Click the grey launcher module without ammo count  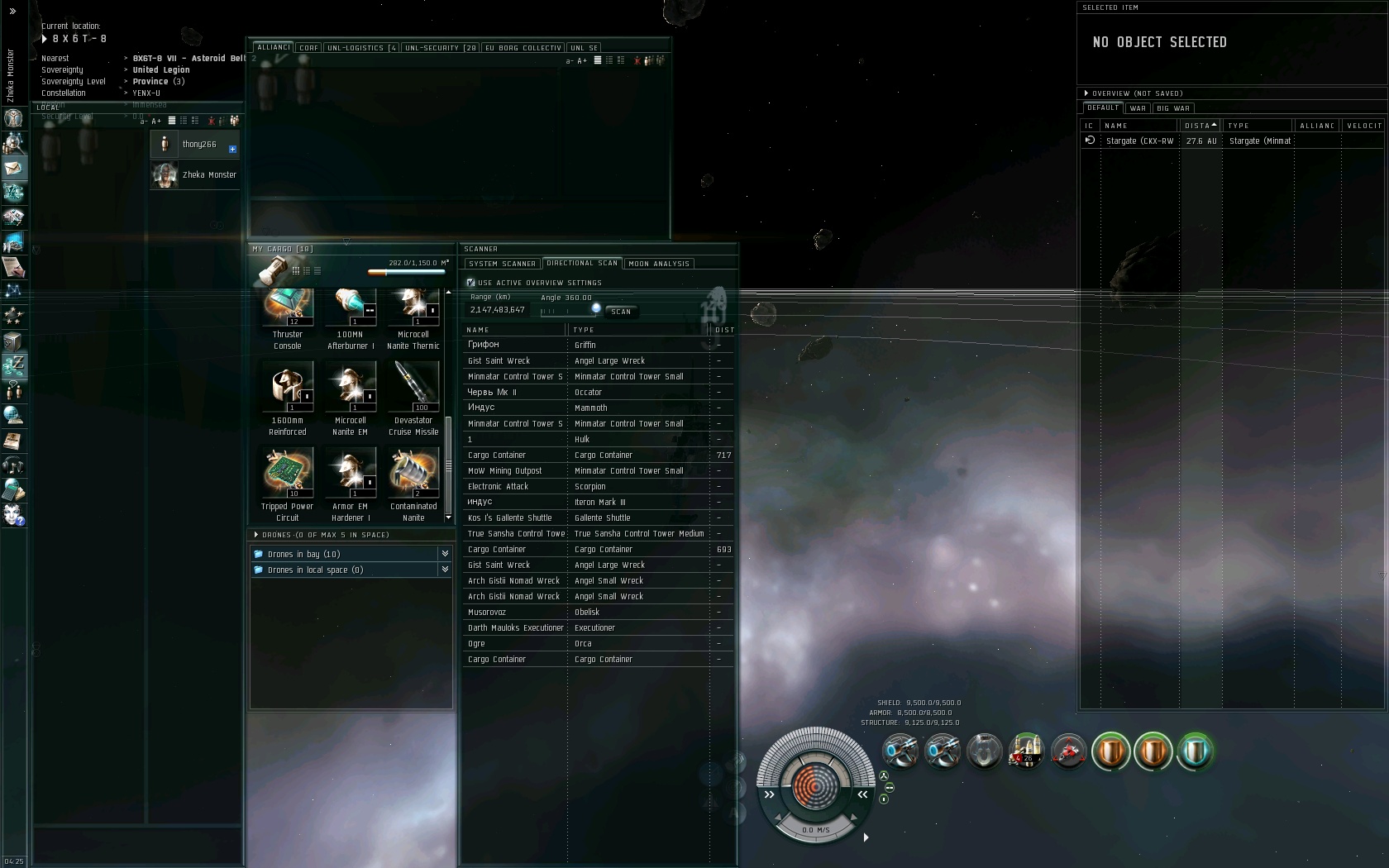point(984,751)
